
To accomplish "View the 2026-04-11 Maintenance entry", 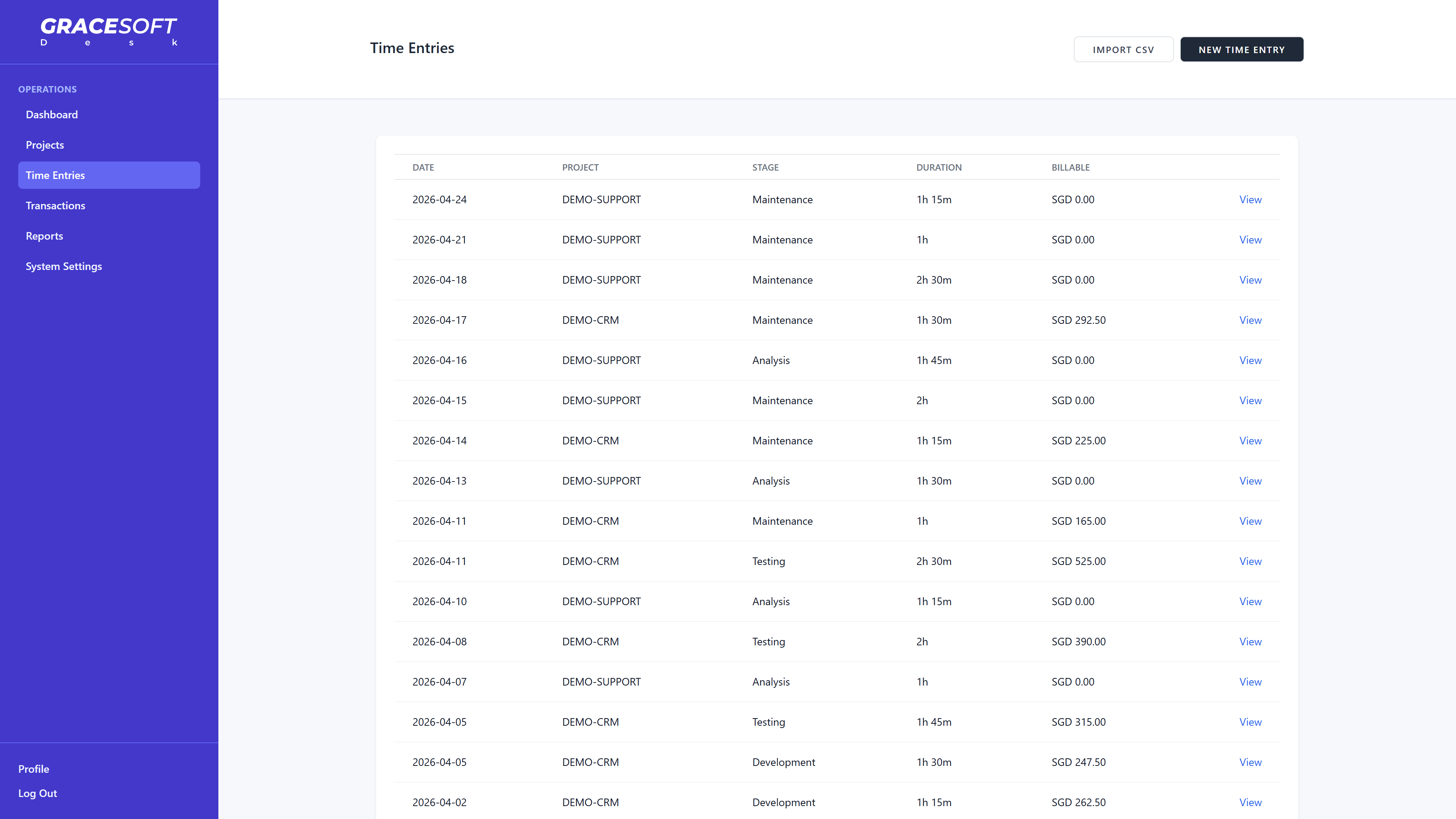I will tap(1250, 521).
